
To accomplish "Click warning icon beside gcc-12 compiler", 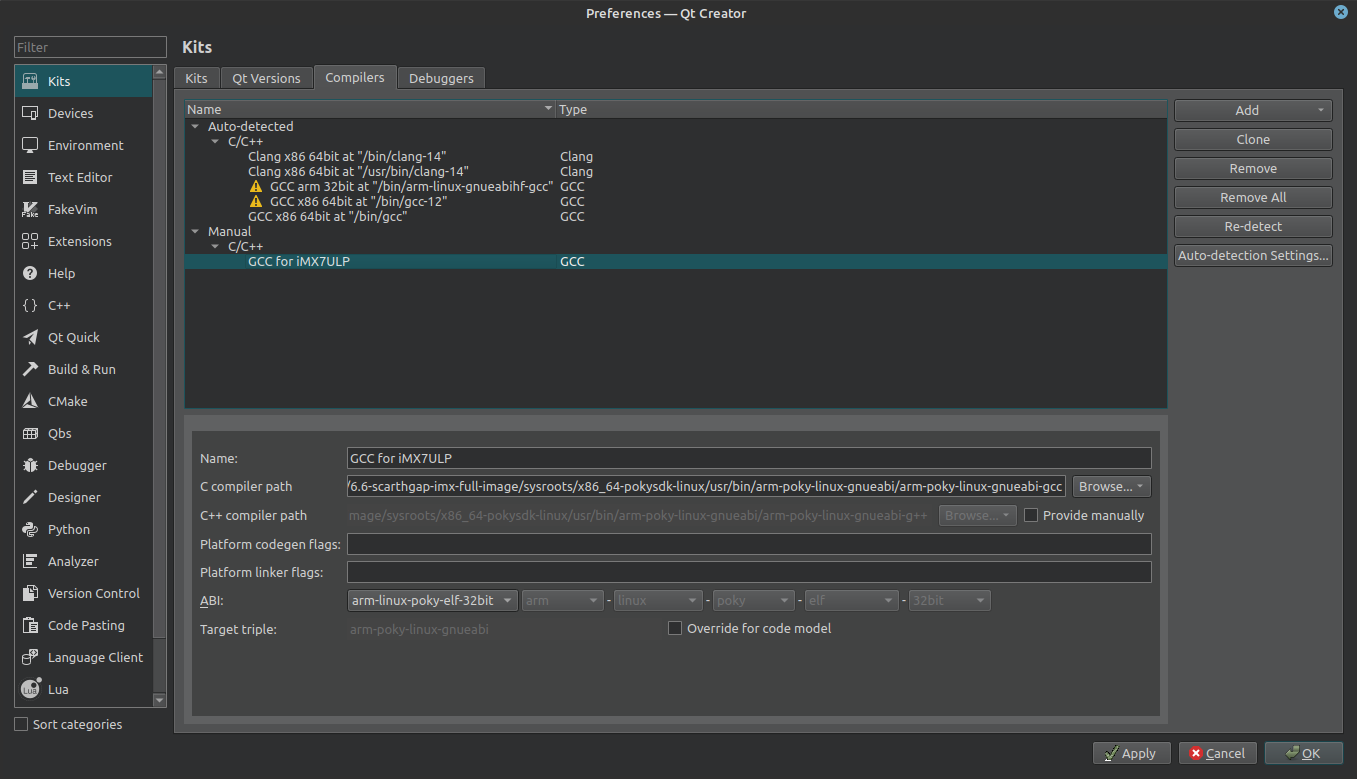I will point(257,201).
